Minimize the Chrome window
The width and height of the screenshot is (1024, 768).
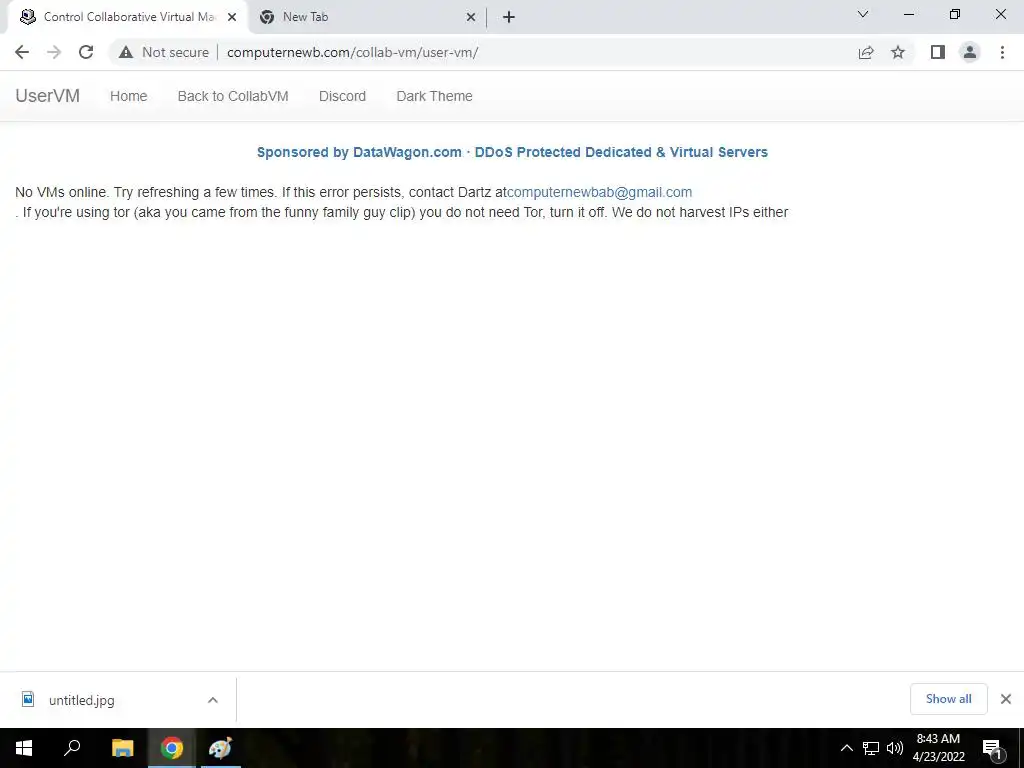click(908, 14)
